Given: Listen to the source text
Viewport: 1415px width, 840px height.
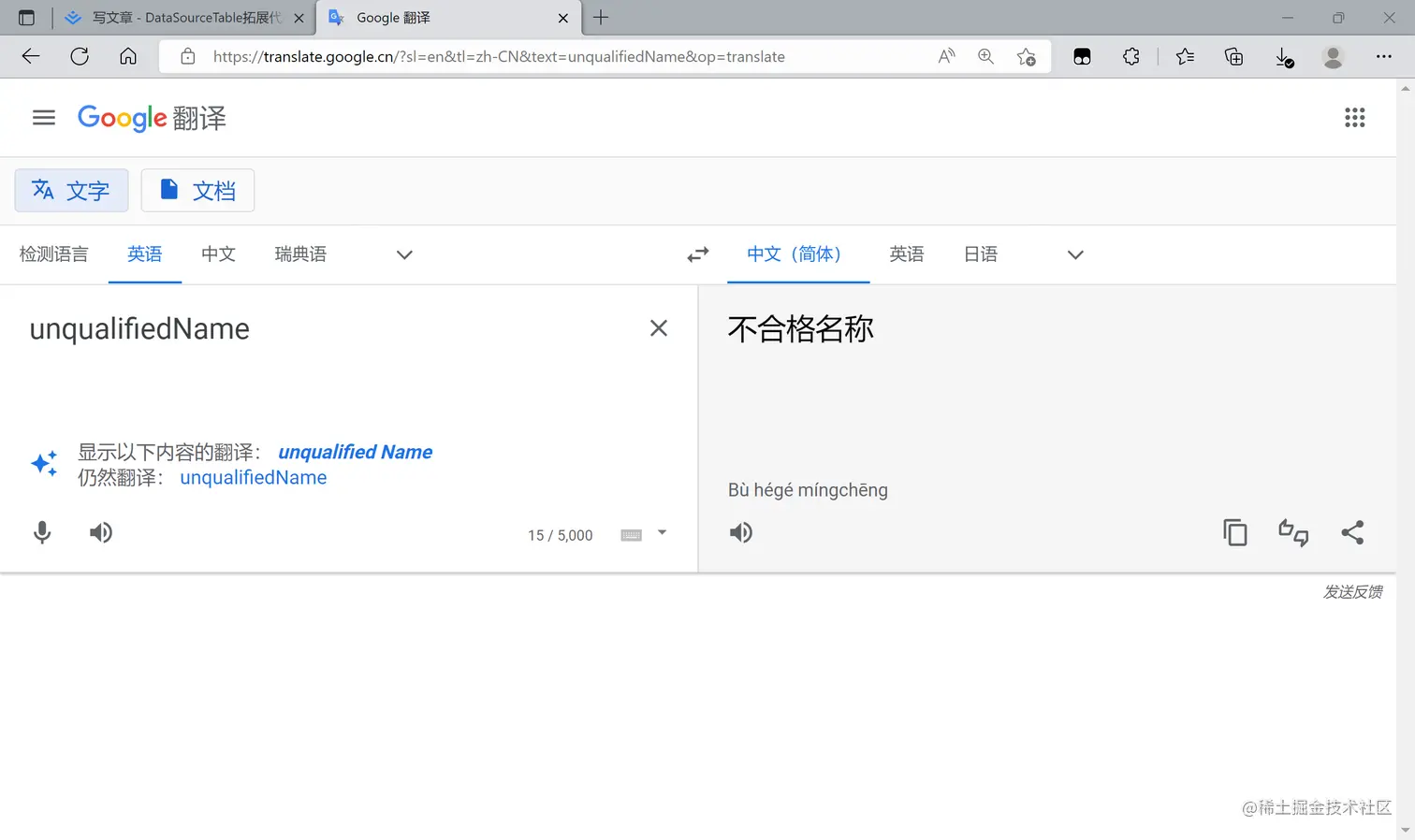Looking at the screenshot, I should click(101, 532).
